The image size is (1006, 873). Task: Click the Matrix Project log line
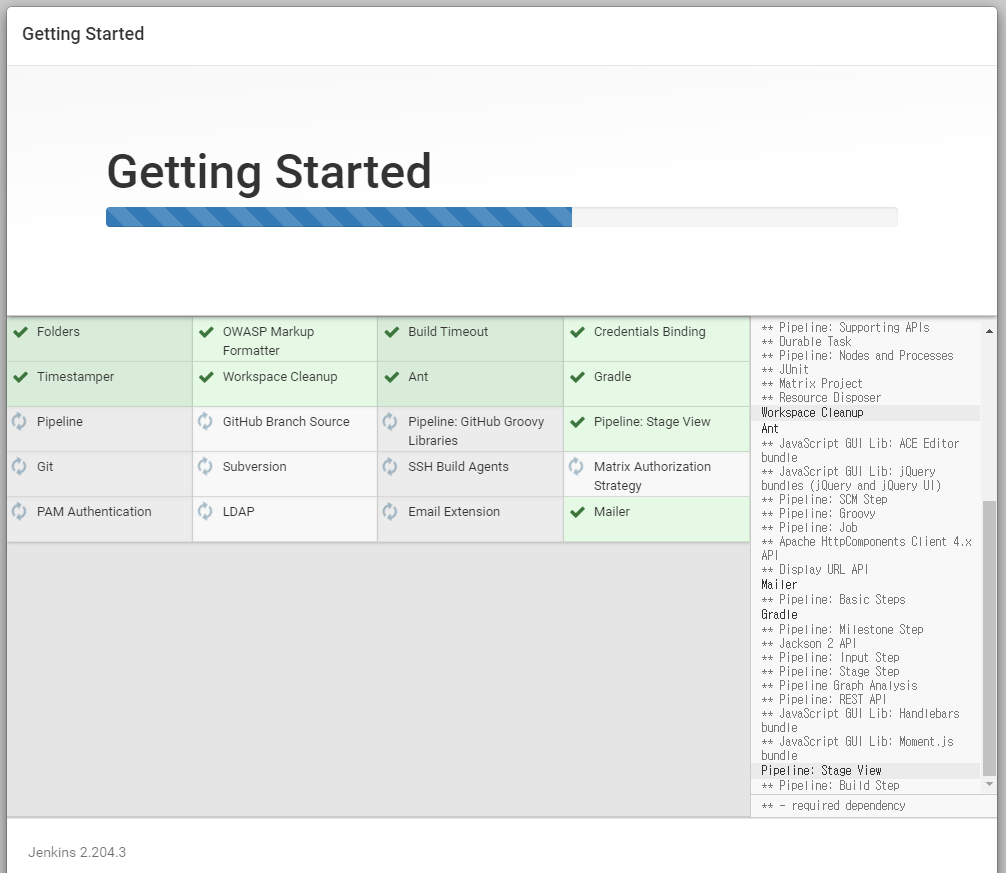click(x=812, y=384)
